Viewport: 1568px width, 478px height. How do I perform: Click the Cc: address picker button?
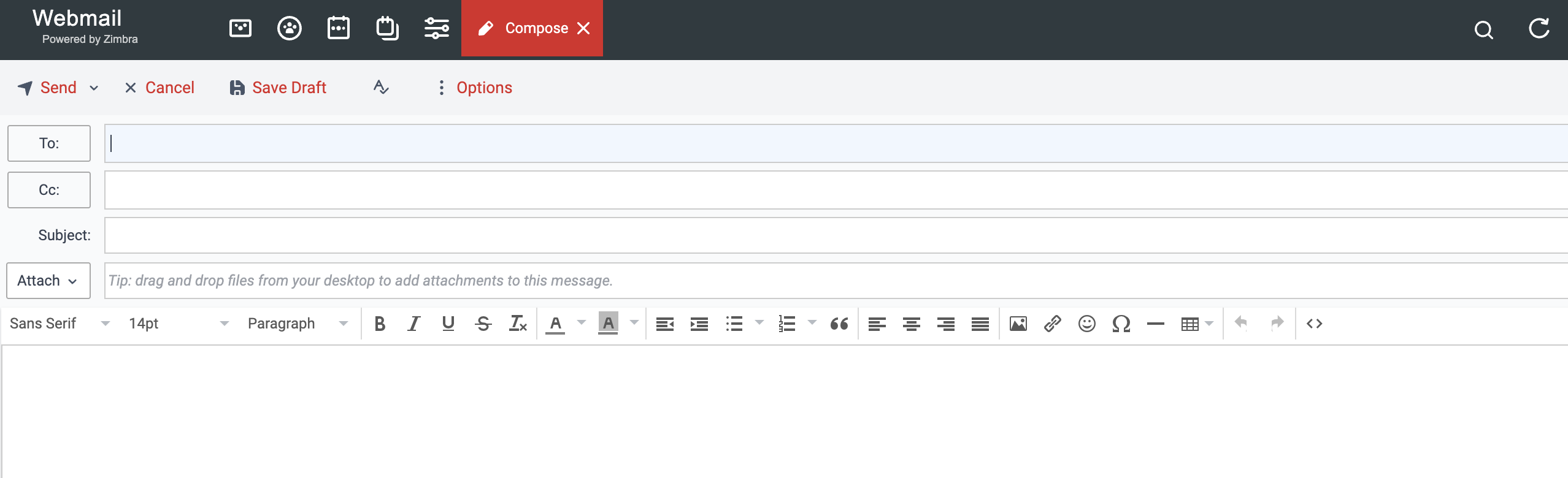click(x=49, y=190)
